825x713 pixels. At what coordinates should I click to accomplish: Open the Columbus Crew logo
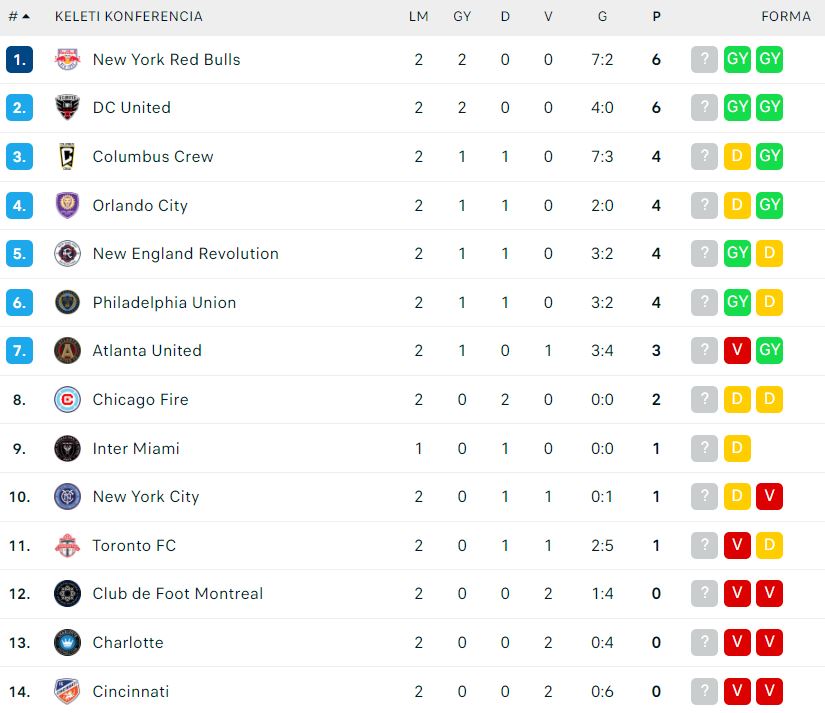click(67, 157)
